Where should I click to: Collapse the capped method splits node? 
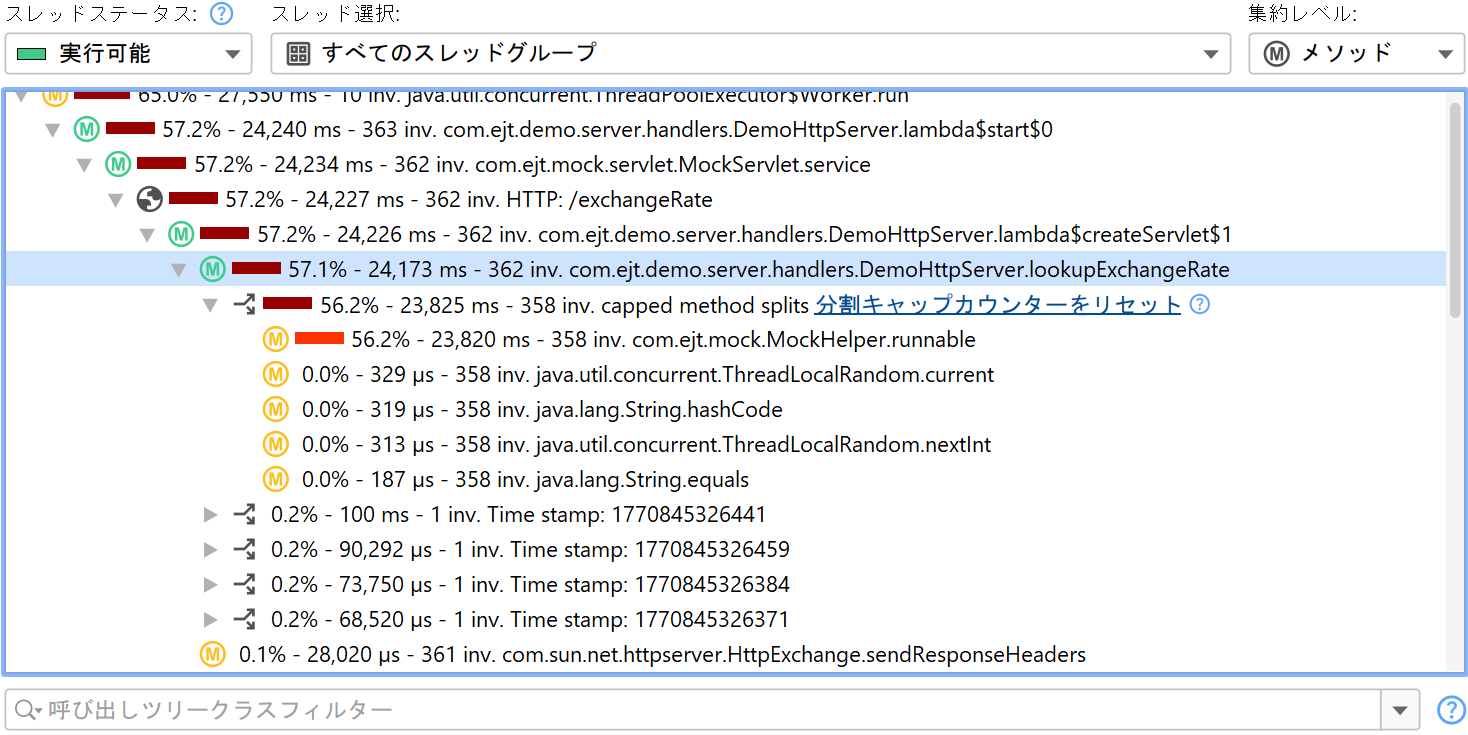[x=210, y=305]
